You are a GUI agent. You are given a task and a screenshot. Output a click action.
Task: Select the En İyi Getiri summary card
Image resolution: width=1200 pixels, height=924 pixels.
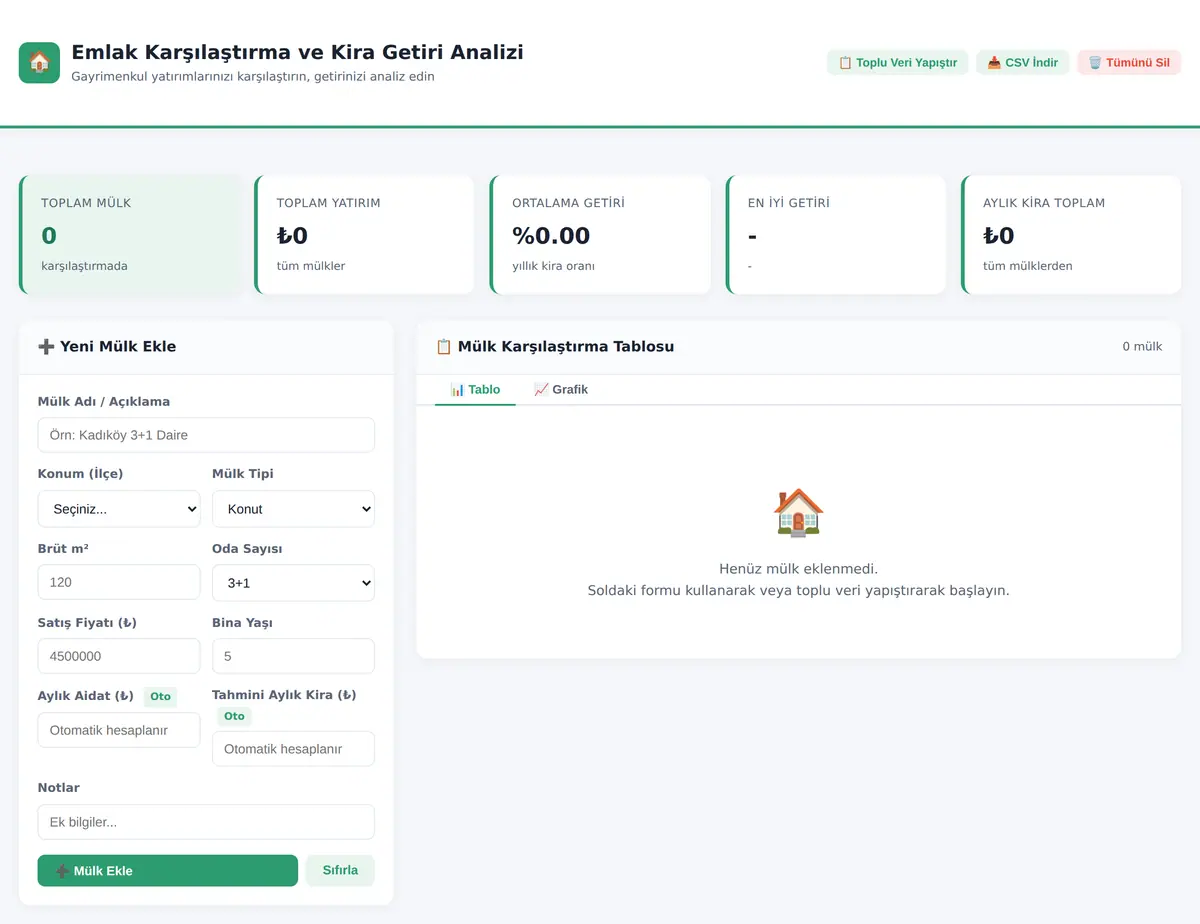pos(836,235)
